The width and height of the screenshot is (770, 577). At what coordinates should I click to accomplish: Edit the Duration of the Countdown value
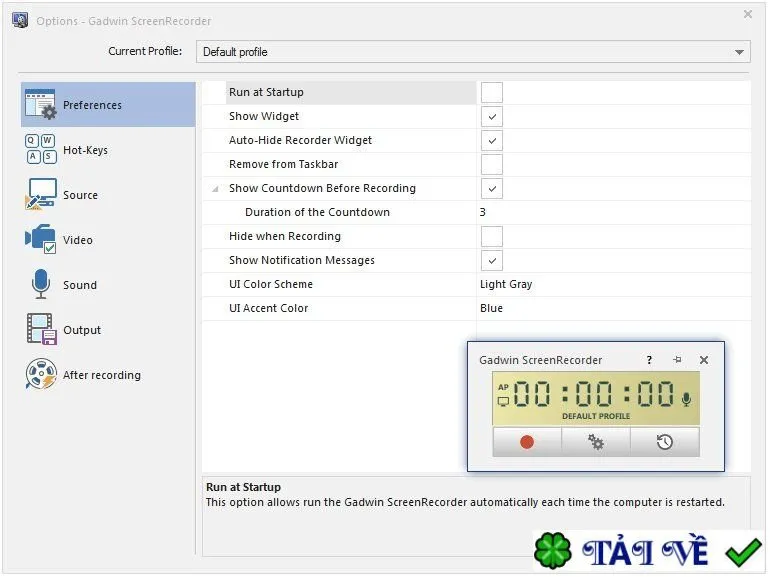613,212
